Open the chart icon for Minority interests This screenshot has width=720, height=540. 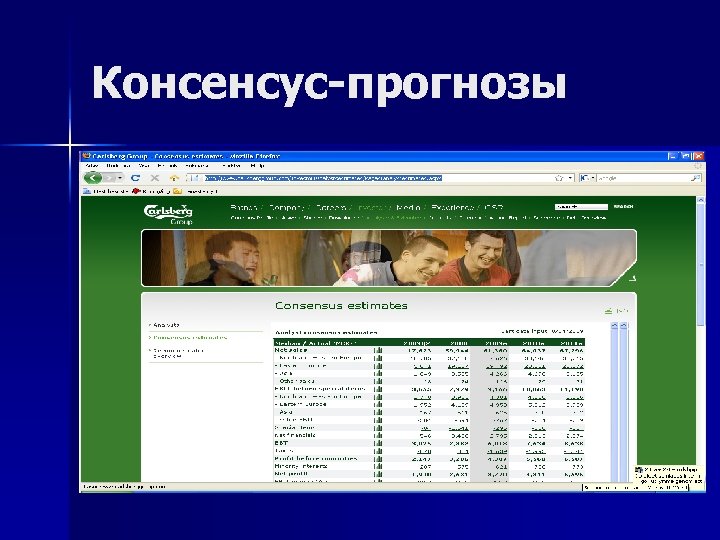(378, 466)
